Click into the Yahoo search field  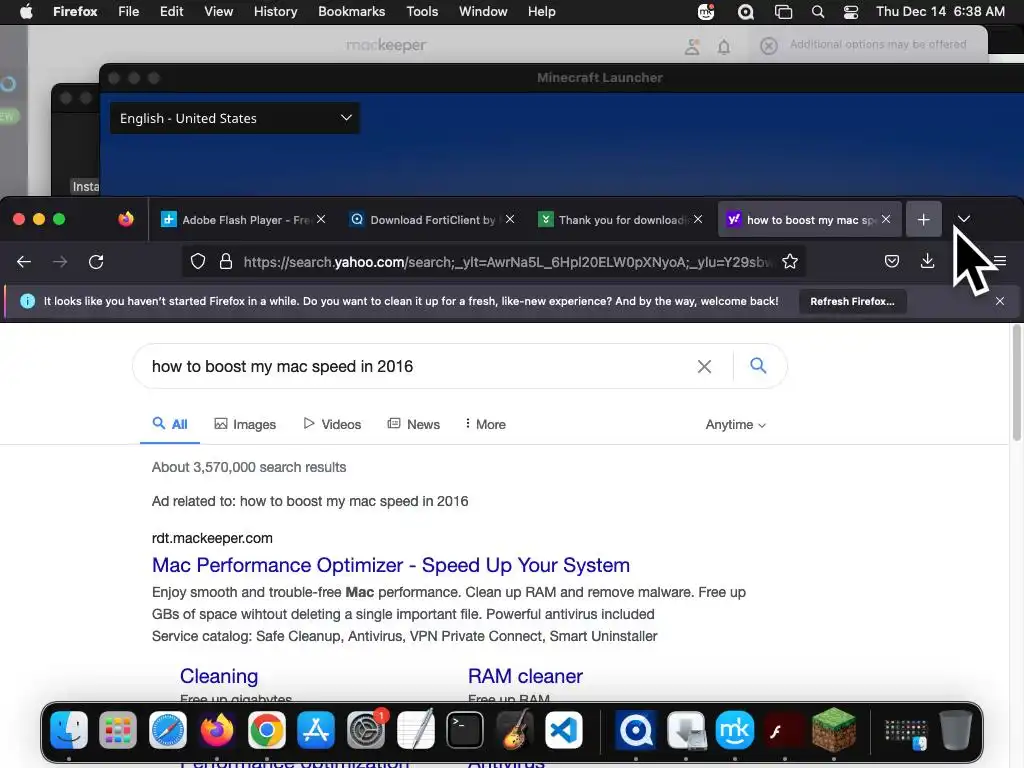click(x=418, y=366)
